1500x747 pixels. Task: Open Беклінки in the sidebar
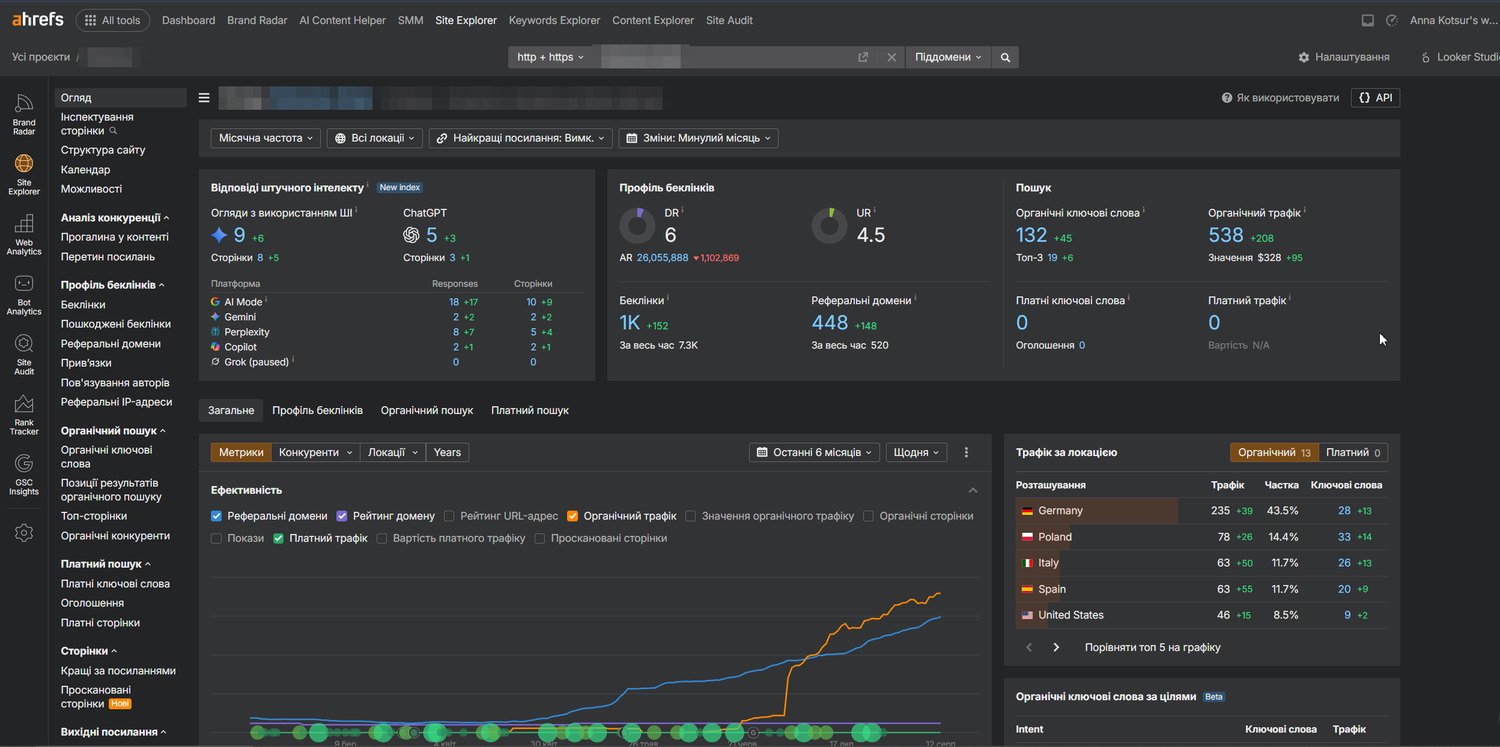click(x=83, y=304)
